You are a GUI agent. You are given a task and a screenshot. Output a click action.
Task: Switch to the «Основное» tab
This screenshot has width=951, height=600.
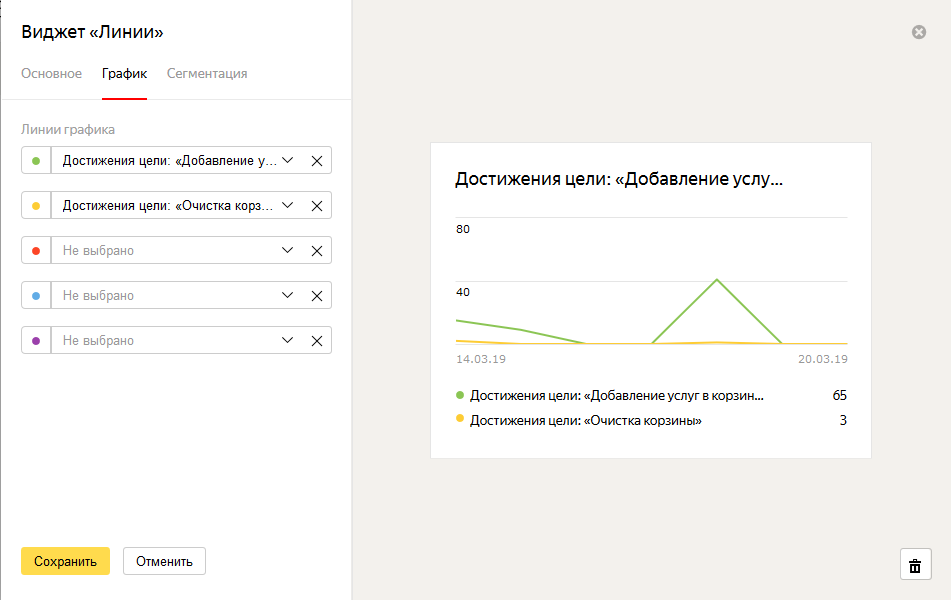coord(52,73)
